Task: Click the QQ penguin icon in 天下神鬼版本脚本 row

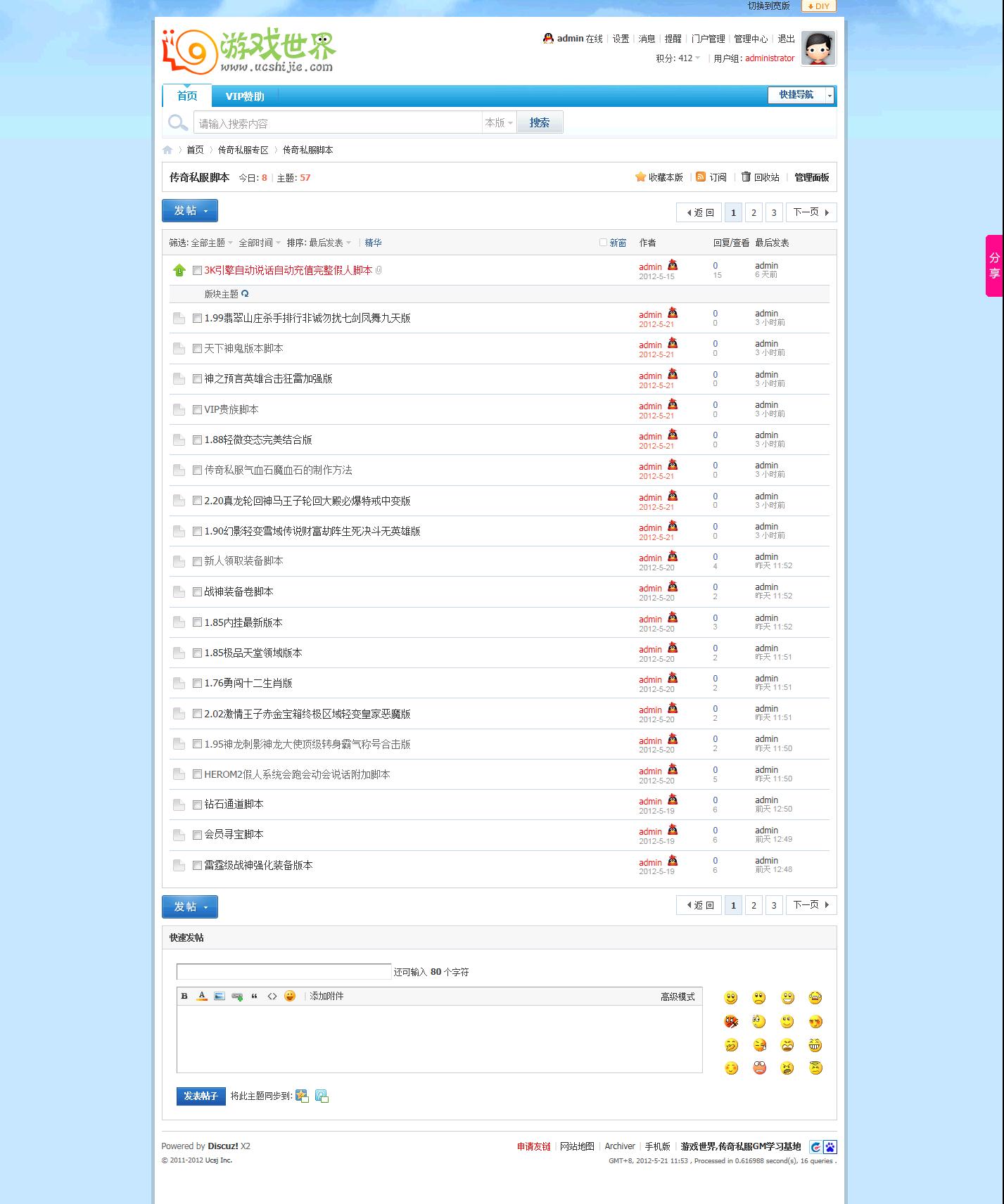Action: (x=673, y=343)
